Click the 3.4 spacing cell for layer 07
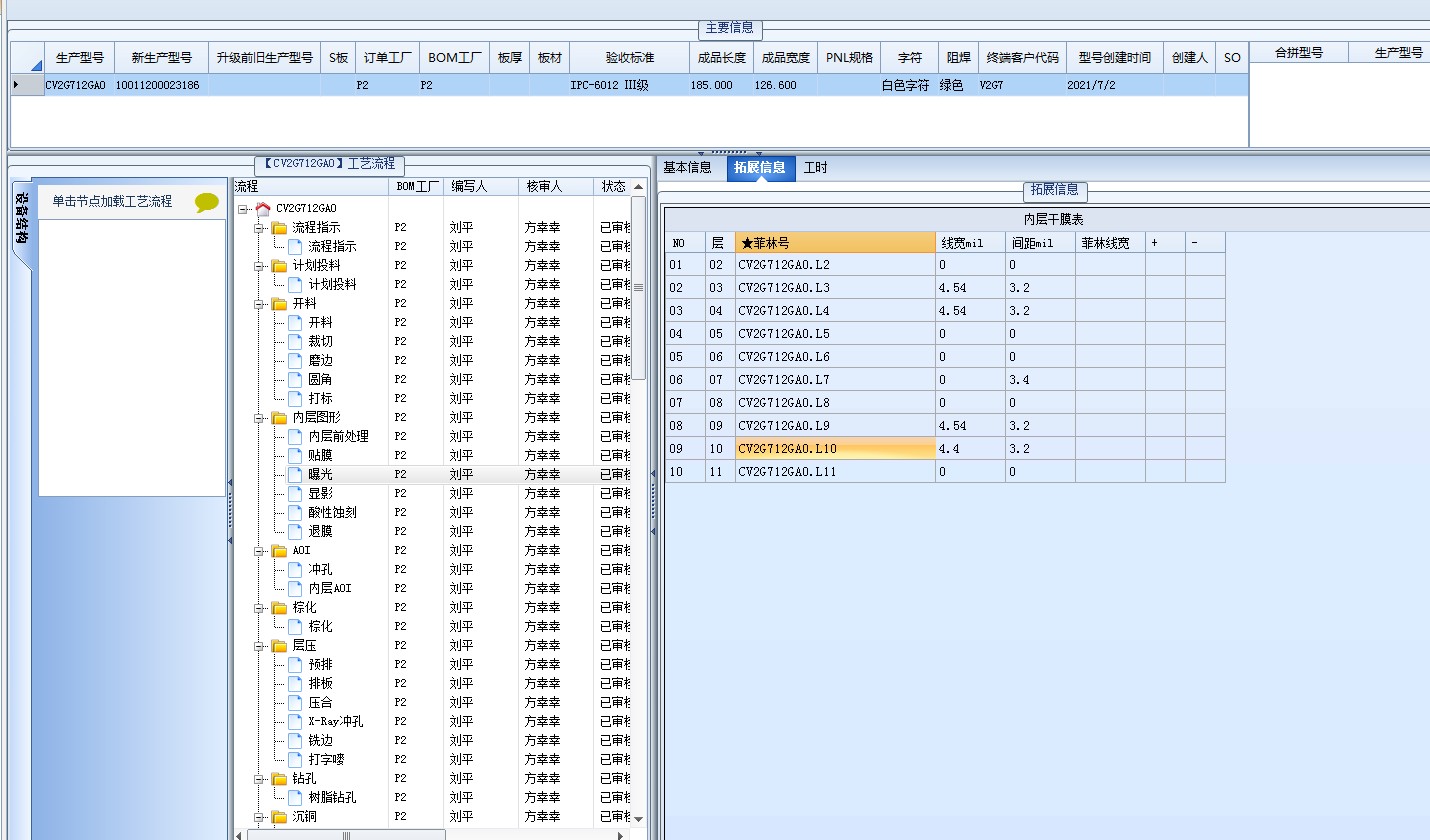Viewport: 1430px width, 840px height. (x=1040, y=380)
